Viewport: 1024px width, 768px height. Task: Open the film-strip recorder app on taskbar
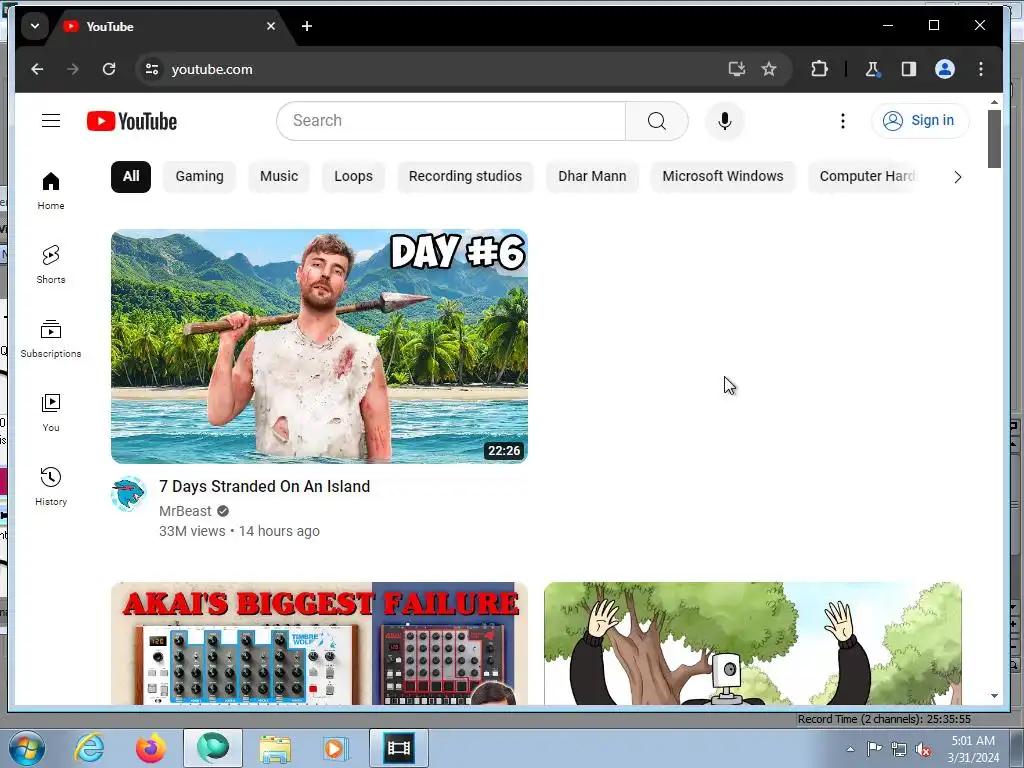pyautogui.click(x=399, y=748)
